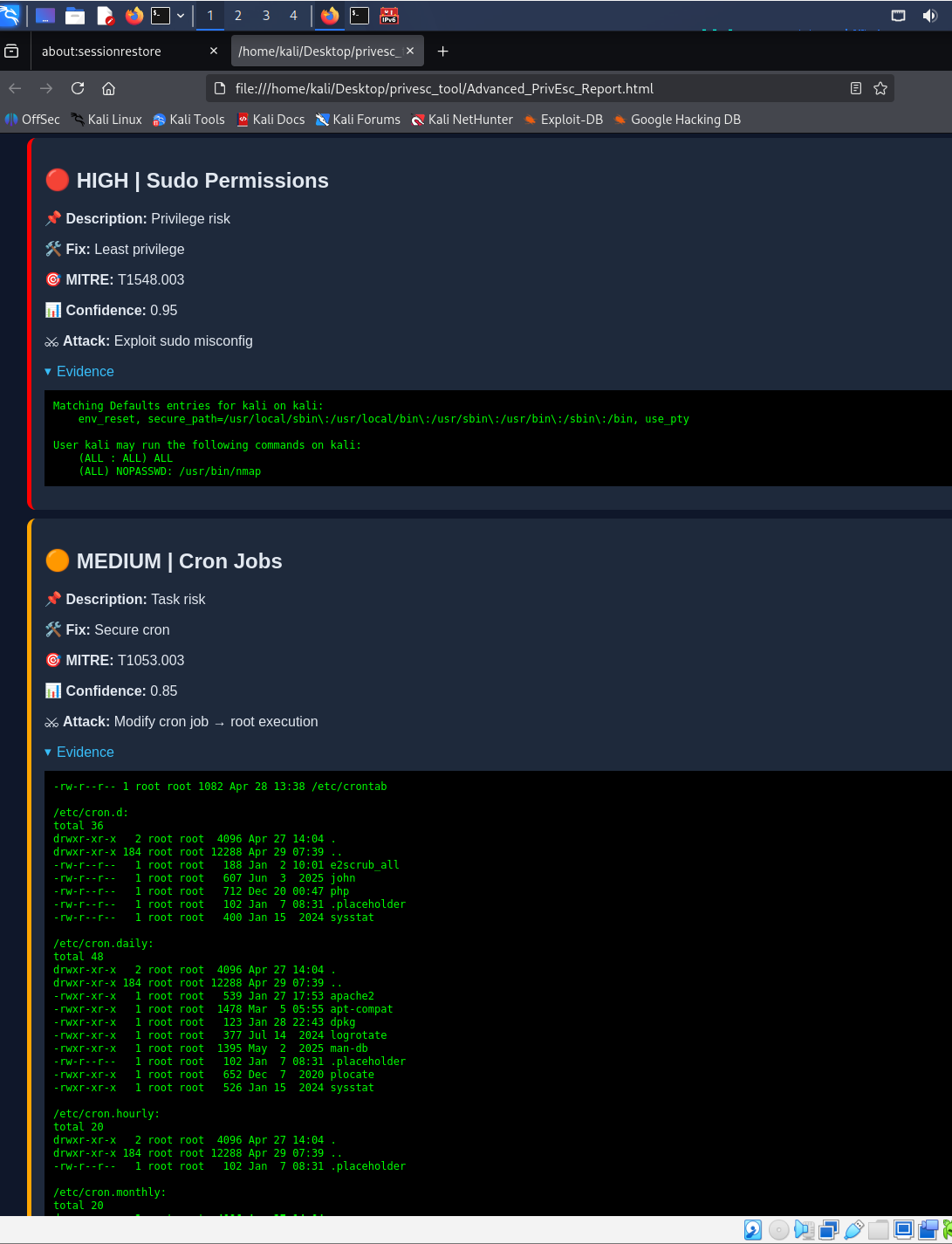Screen dimensions: 952x1244
Task: Launch the text editor from the panel
Action: pyautogui.click(x=105, y=16)
